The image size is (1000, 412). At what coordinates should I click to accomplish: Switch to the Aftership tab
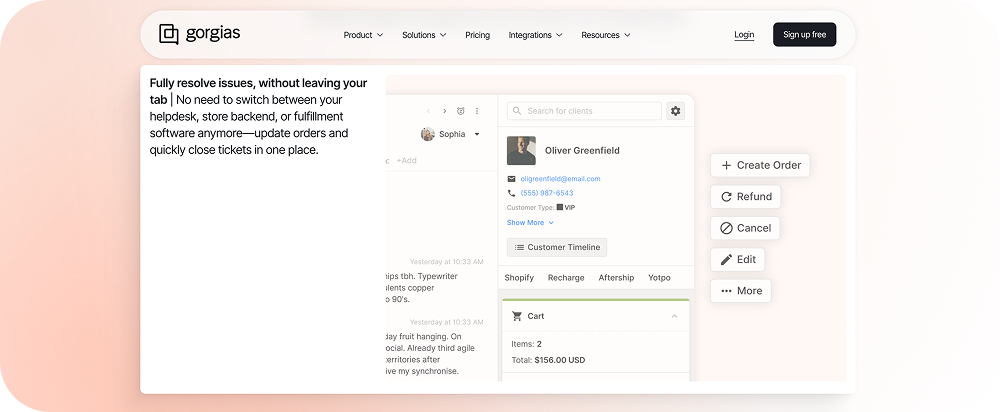pos(616,278)
